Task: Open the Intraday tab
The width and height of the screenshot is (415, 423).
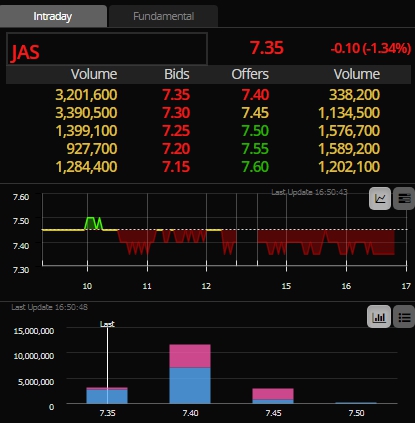Action: click(53, 16)
